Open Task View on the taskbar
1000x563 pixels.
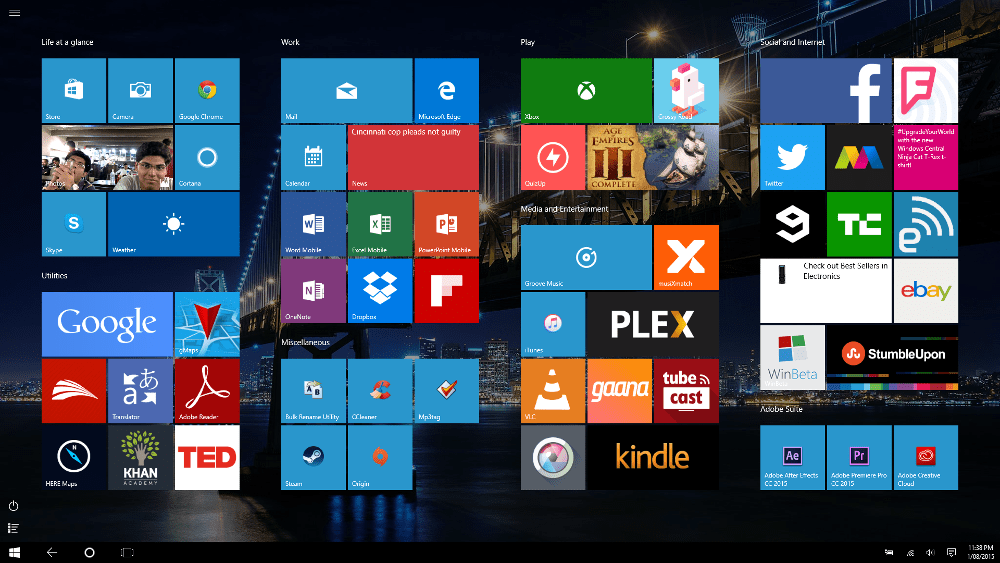pos(127,552)
